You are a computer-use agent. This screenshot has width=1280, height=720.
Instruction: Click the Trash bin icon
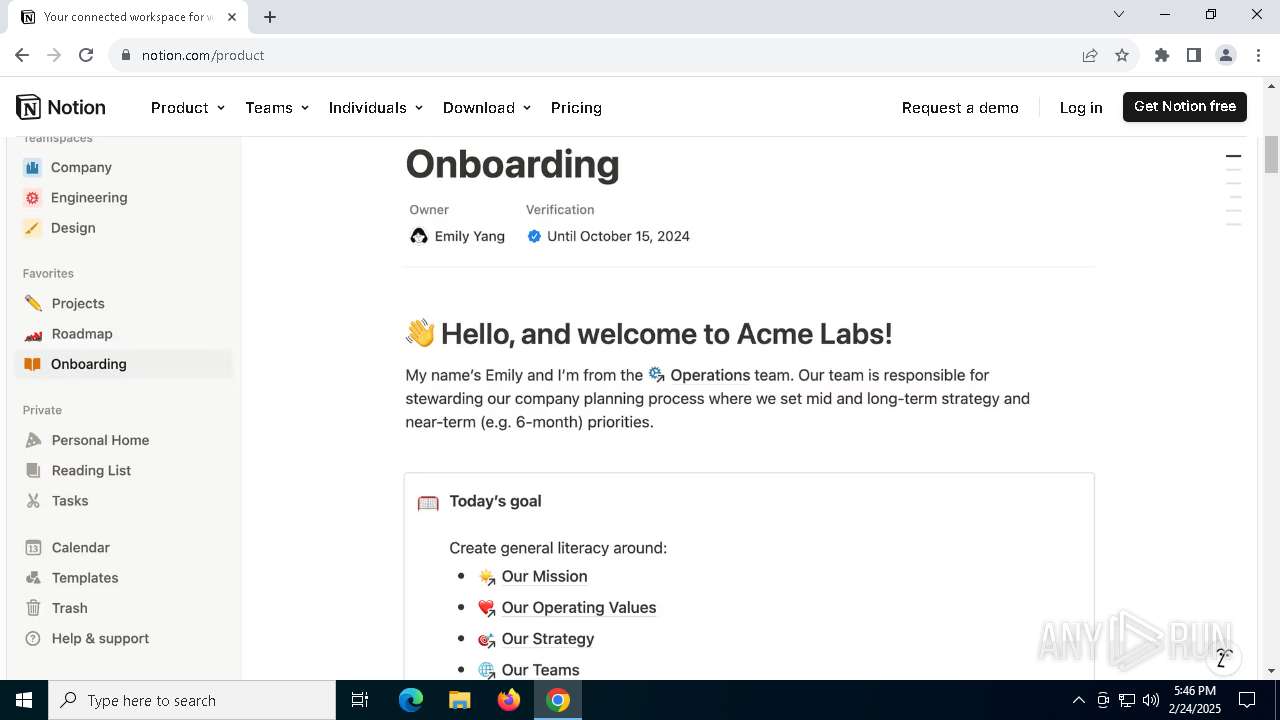(33, 608)
